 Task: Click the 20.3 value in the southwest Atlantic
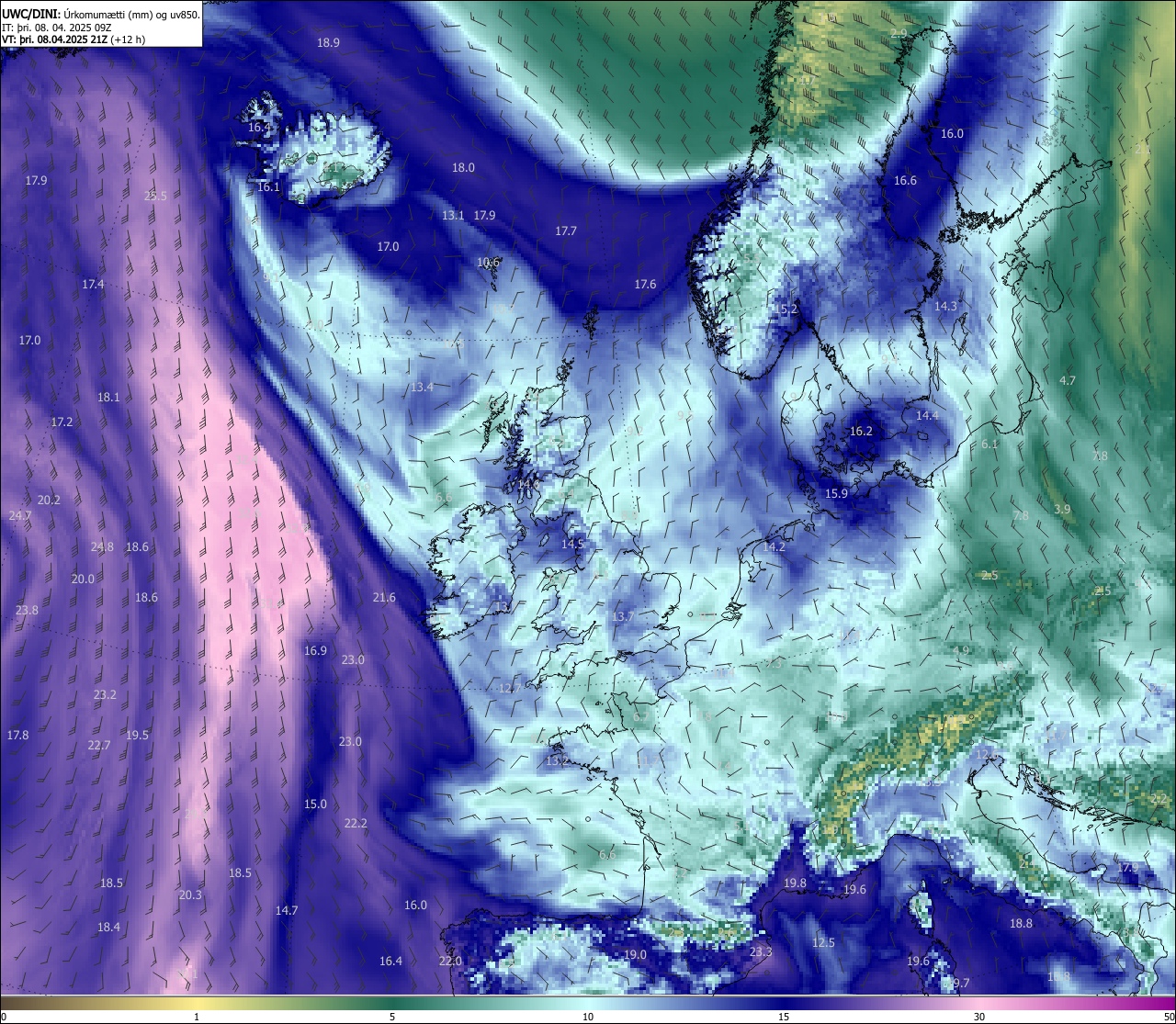point(190,895)
